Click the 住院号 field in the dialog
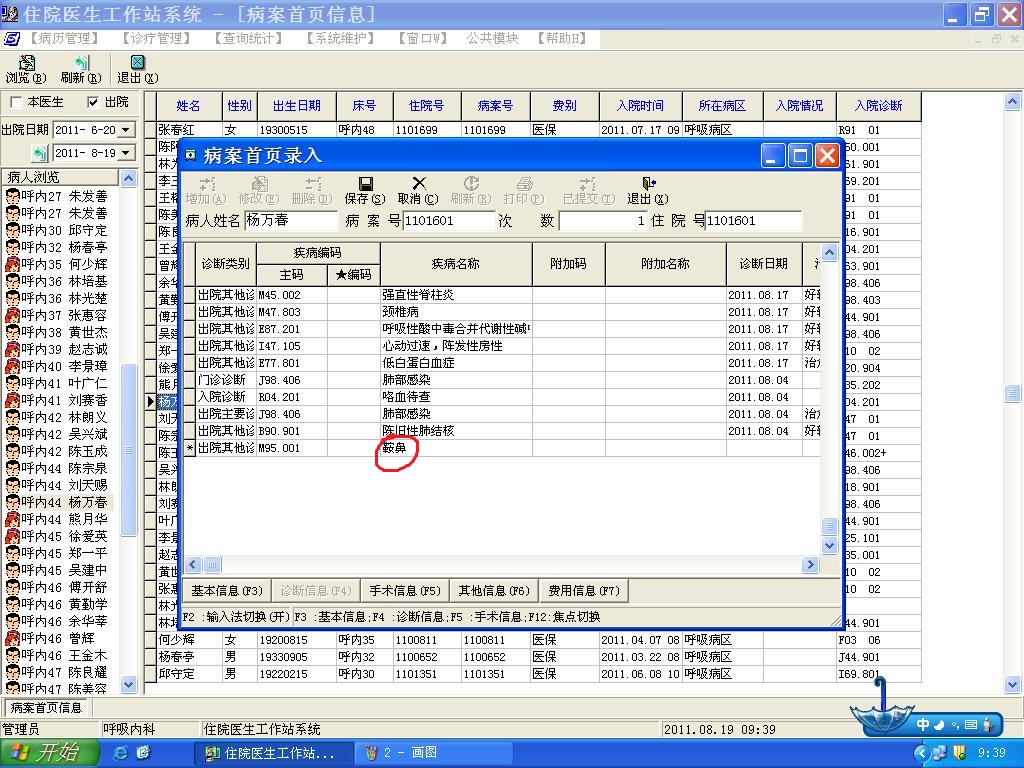This screenshot has height=768, width=1024. click(x=753, y=221)
